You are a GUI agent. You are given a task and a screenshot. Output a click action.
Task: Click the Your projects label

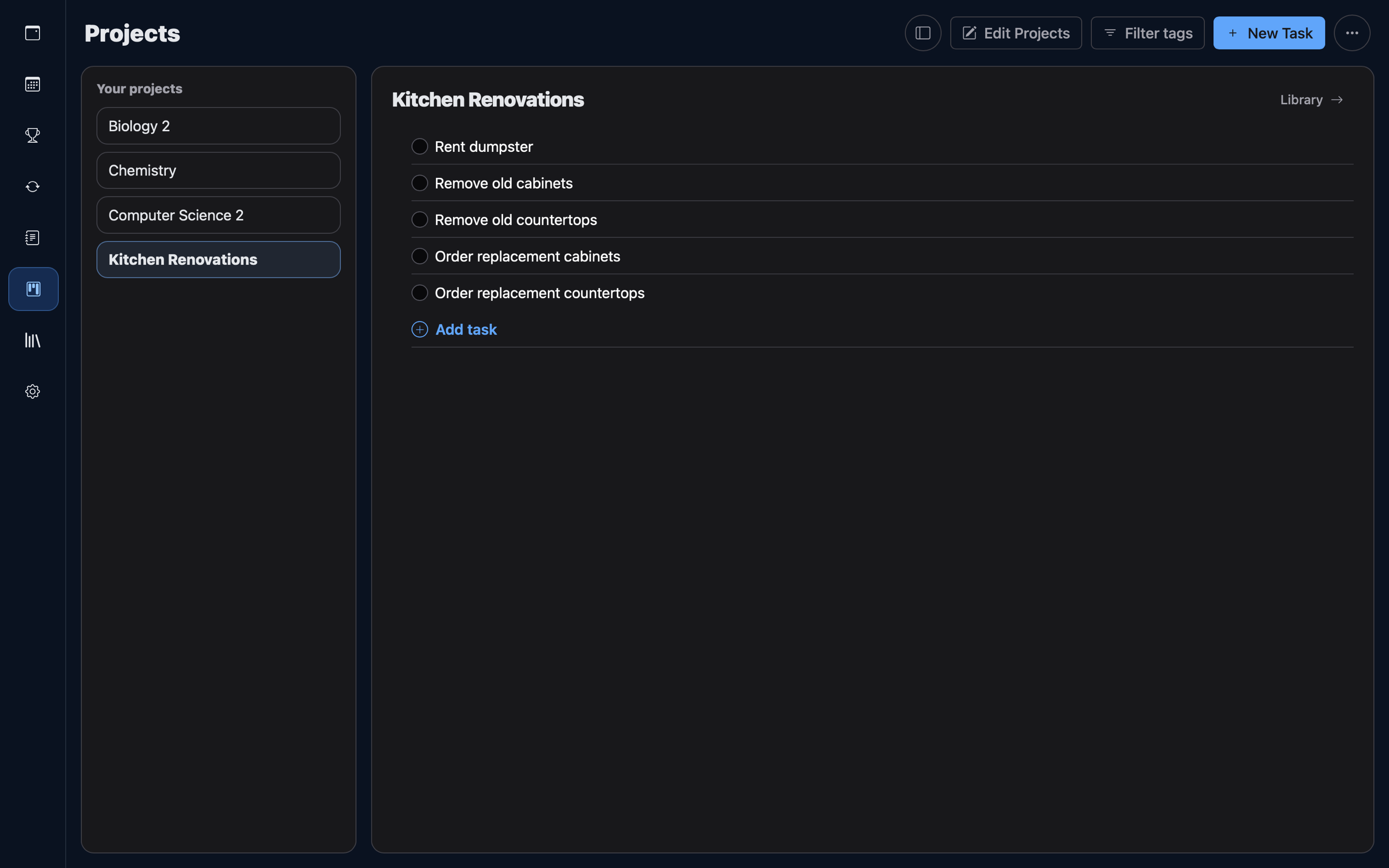pos(139,88)
